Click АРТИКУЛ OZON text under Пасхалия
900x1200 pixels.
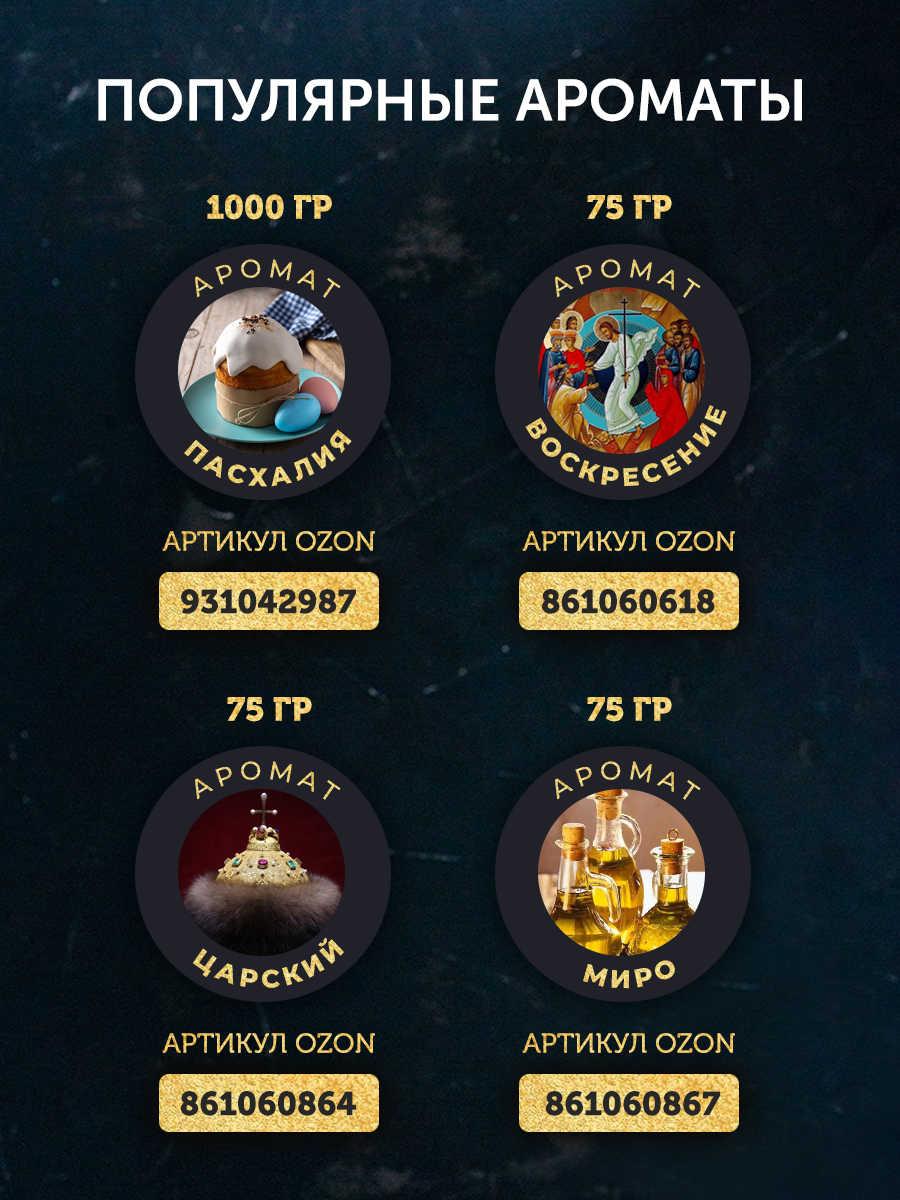coord(269,542)
